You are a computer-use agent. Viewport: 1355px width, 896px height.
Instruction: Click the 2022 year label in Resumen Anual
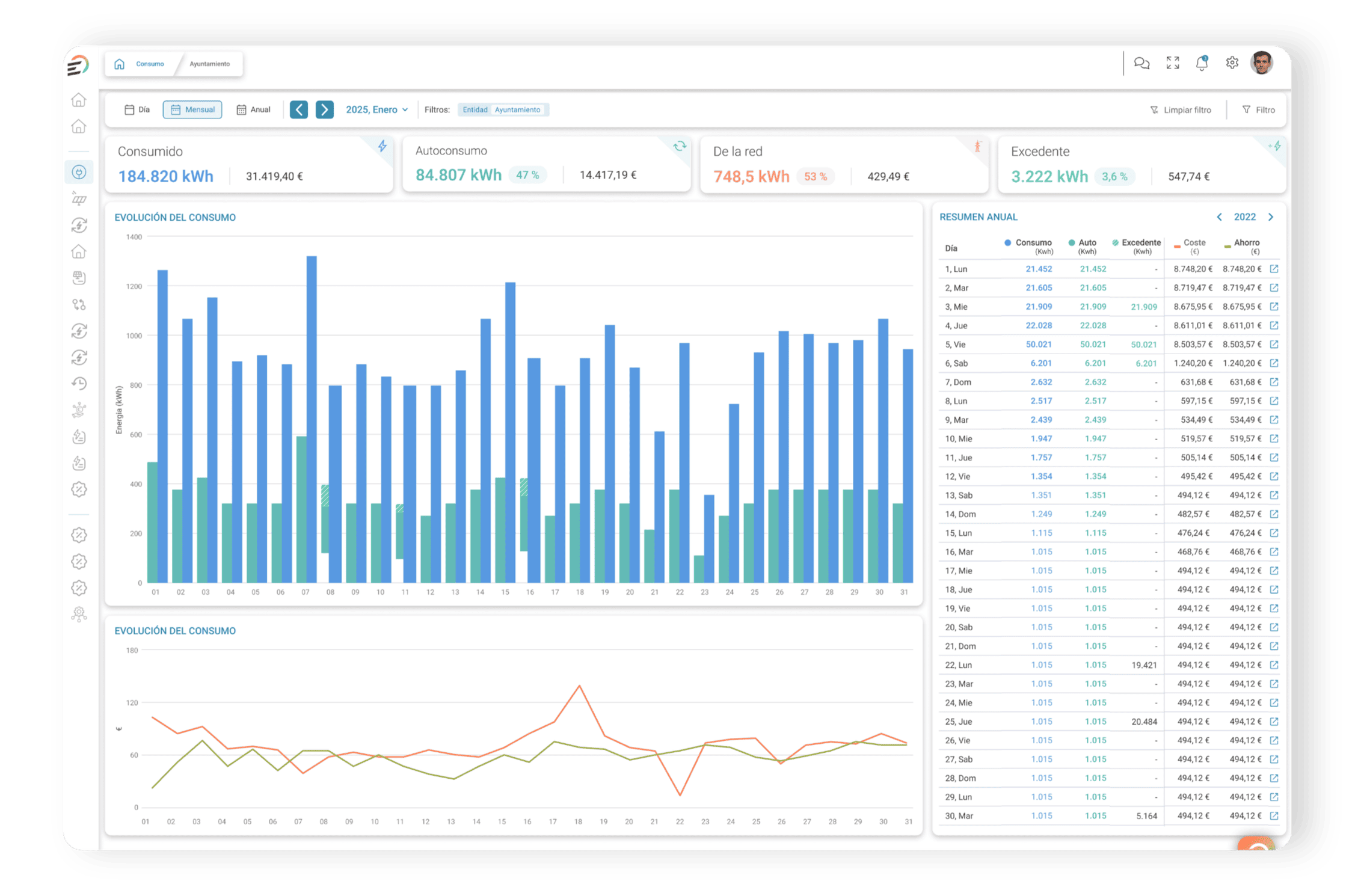point(1244,217)
